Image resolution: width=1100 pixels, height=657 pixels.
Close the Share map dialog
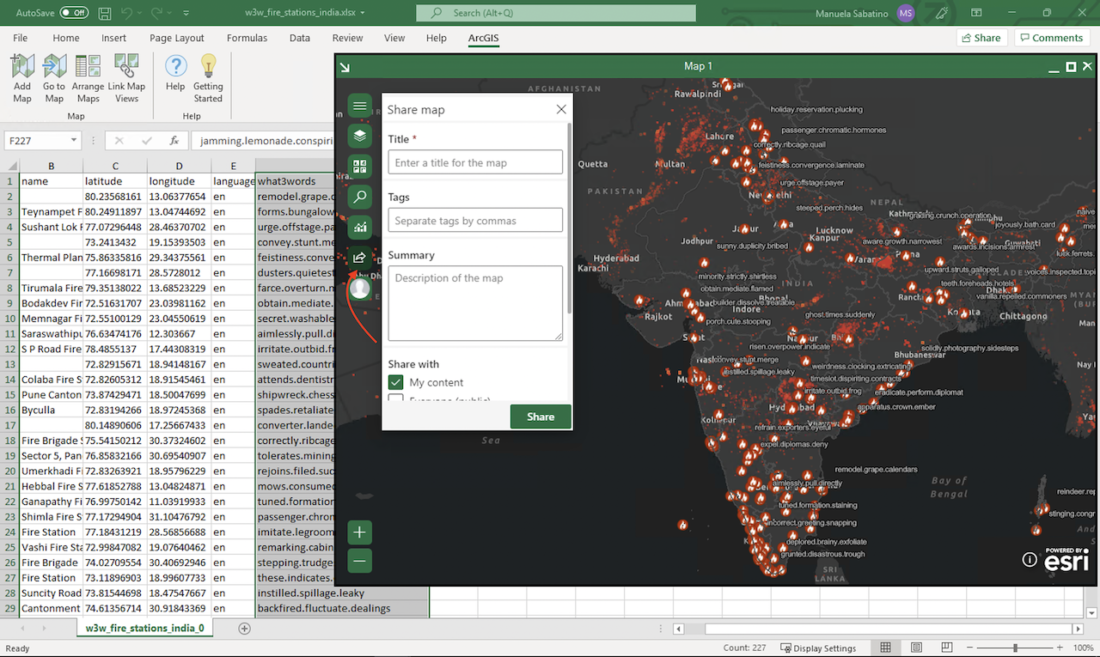[x=561, y=109]
